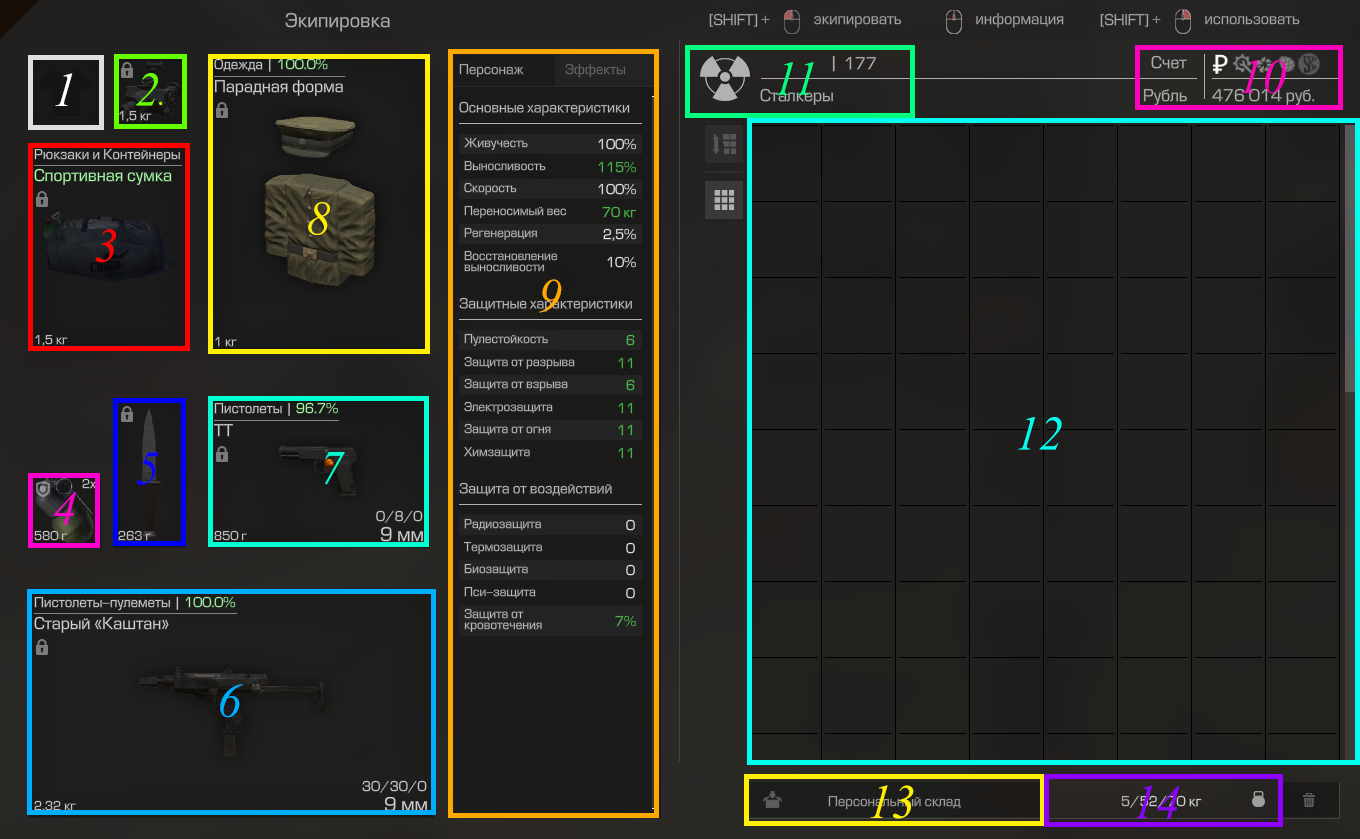The image size is (1360, 839).
Task: Click the Выносливость 115% row
Action: [550, 166]
